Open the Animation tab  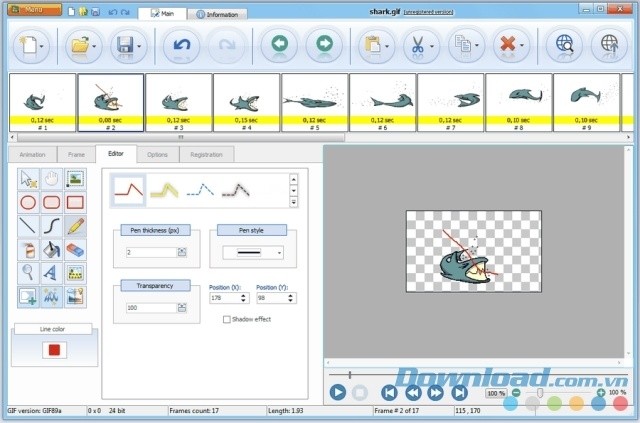33,155
